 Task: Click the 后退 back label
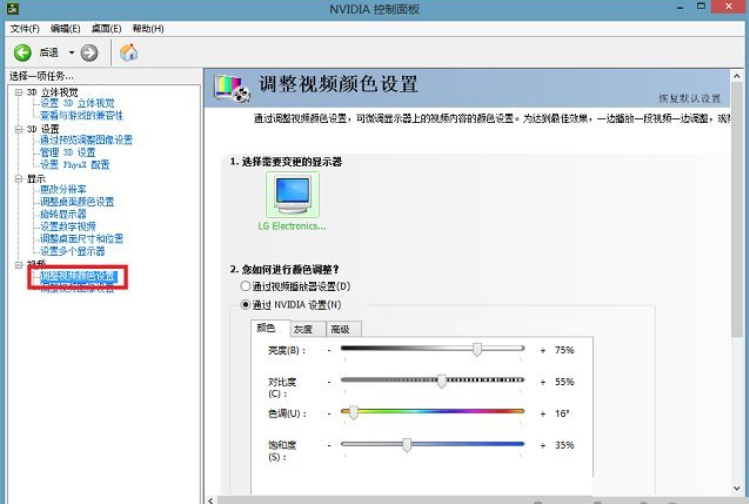49,53
